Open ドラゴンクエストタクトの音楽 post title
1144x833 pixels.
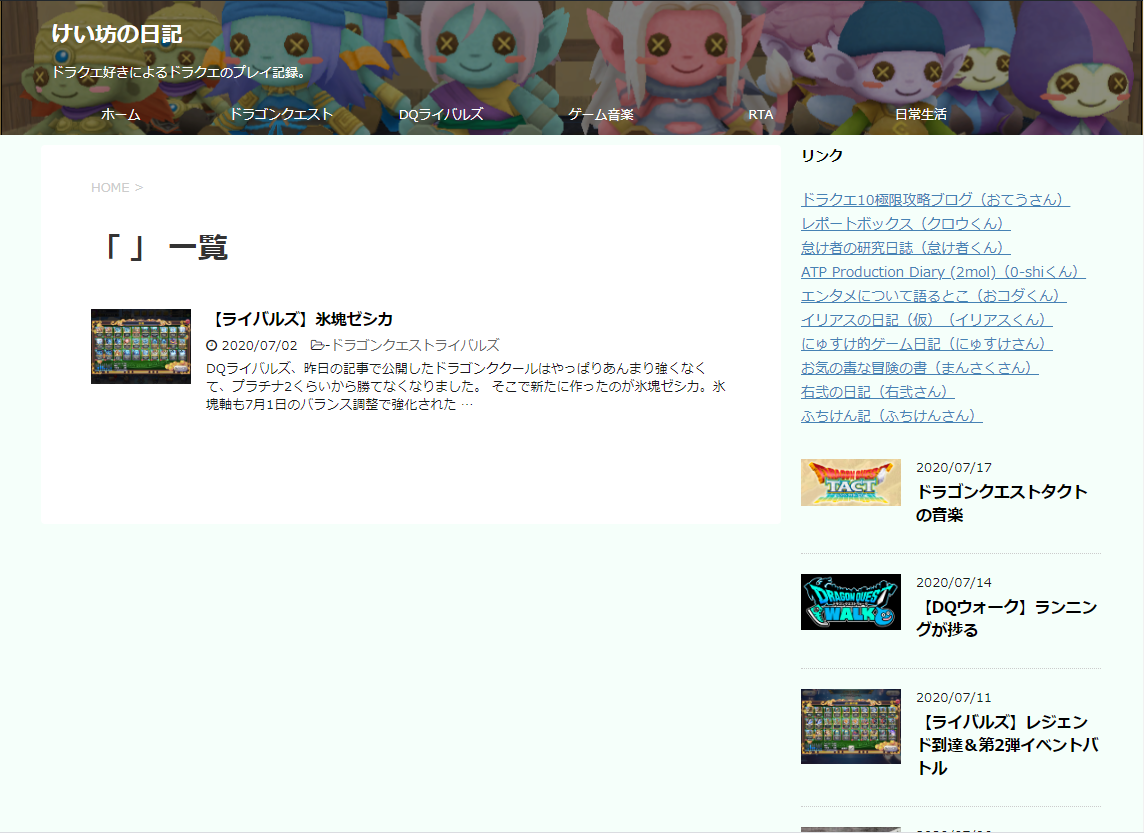click(x=1002, y=503)
